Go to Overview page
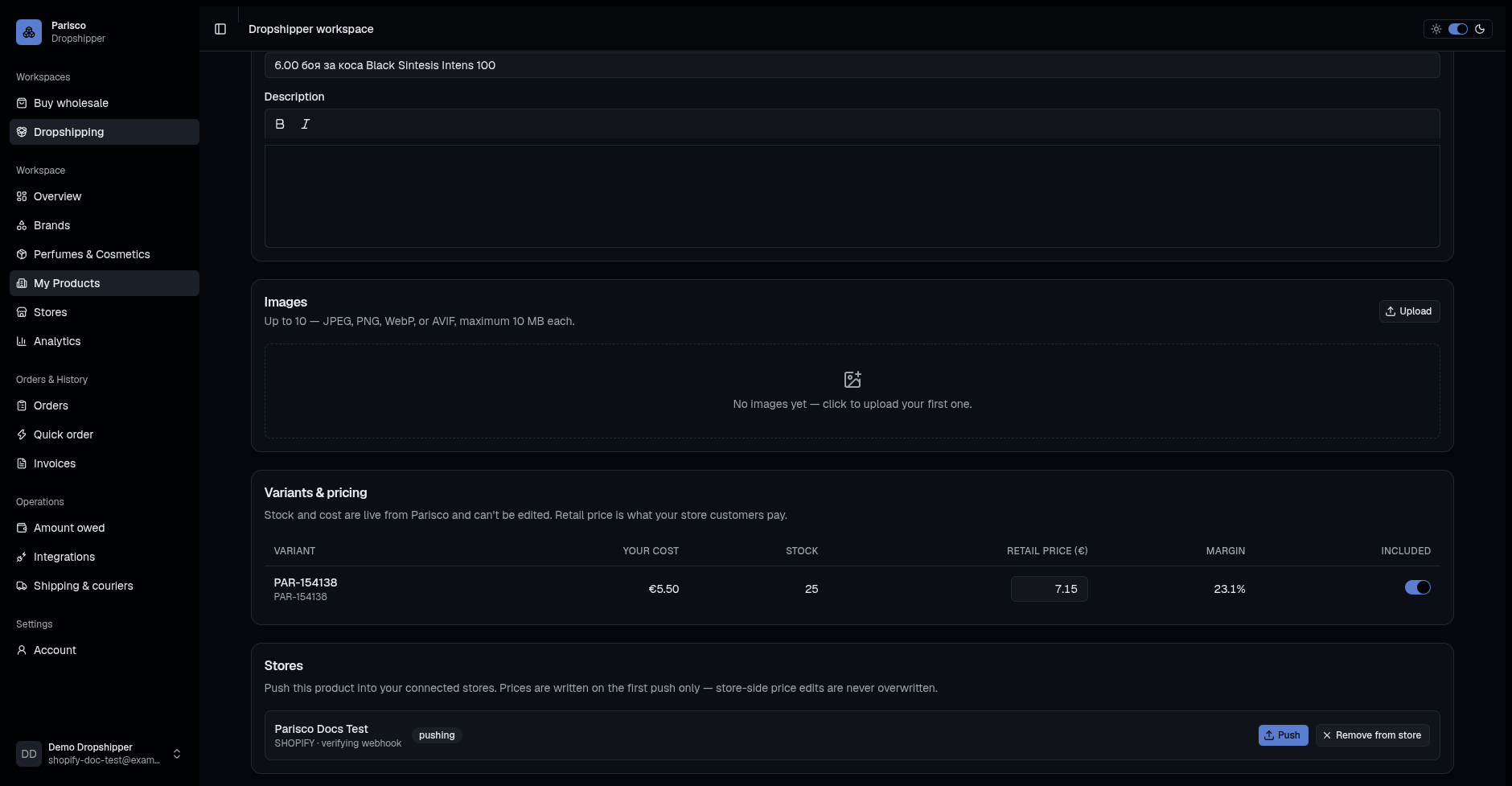This screenshot has width=1512, height=786. pos(105,196)
